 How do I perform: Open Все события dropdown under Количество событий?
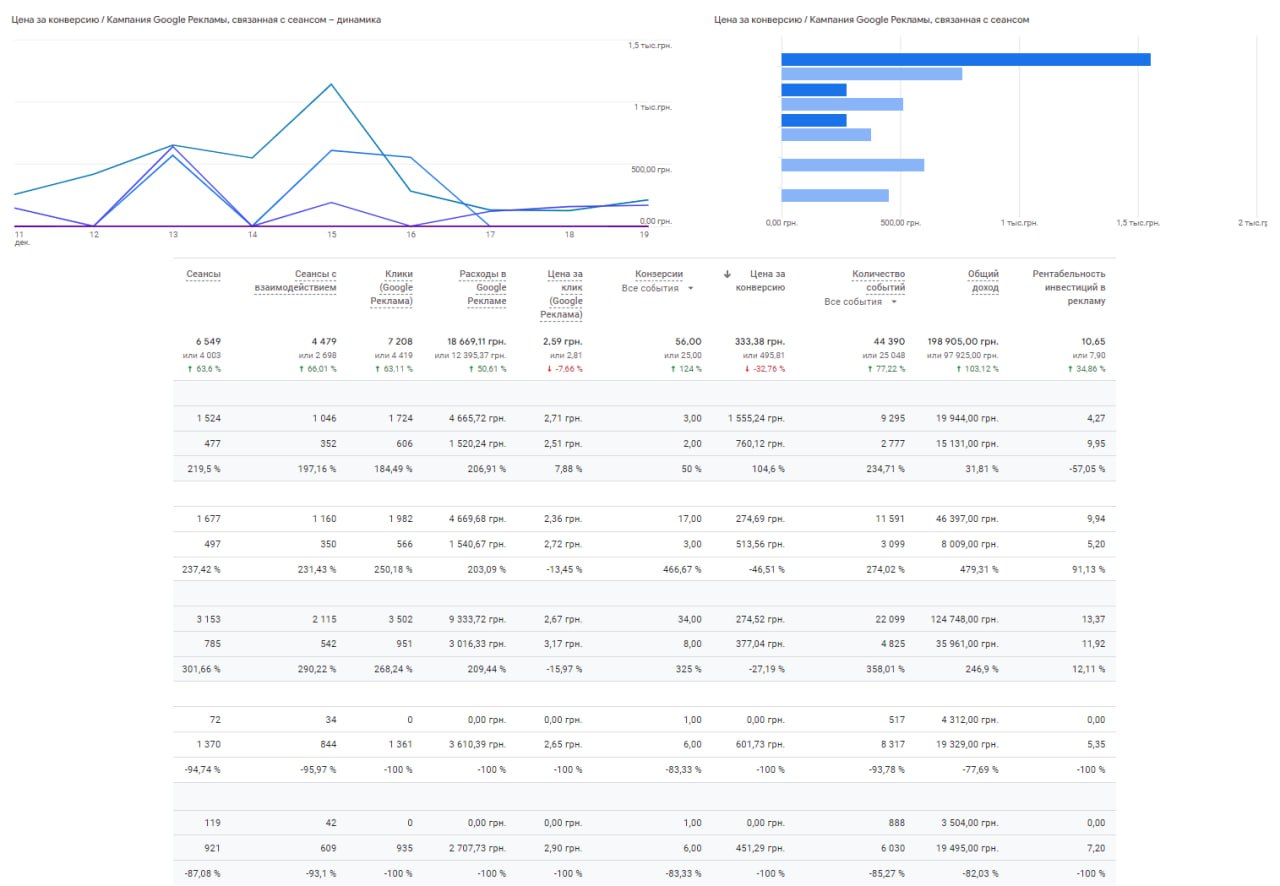(x=860, y=301)
